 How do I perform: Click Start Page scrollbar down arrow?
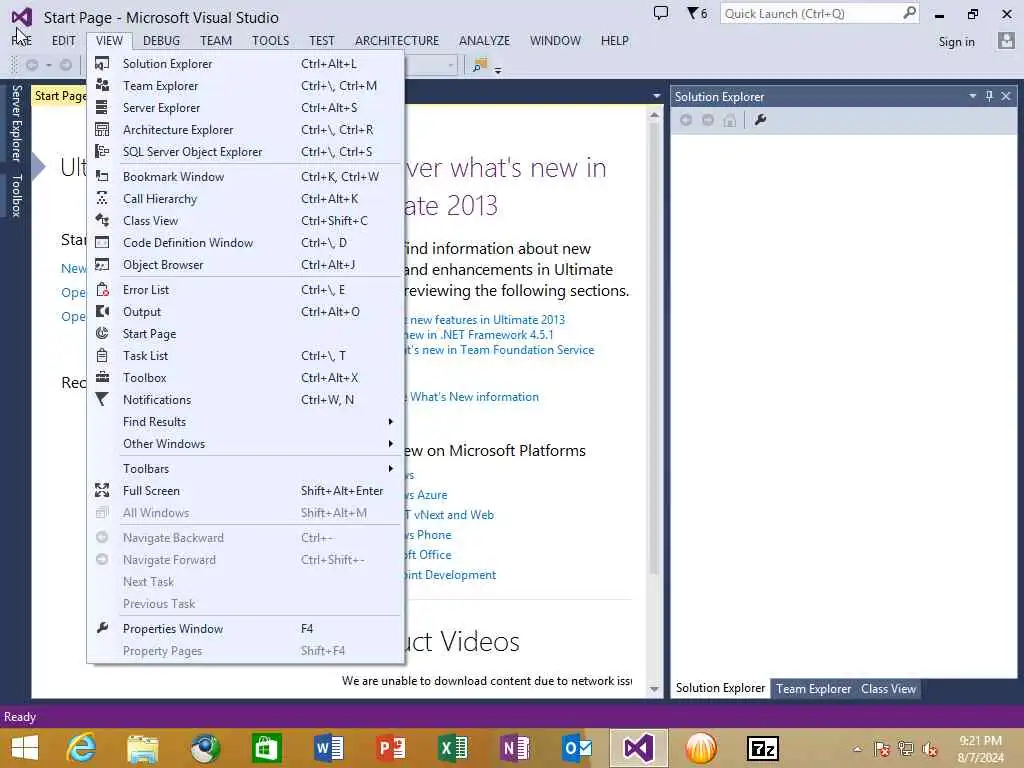click(x=654, y=690)
